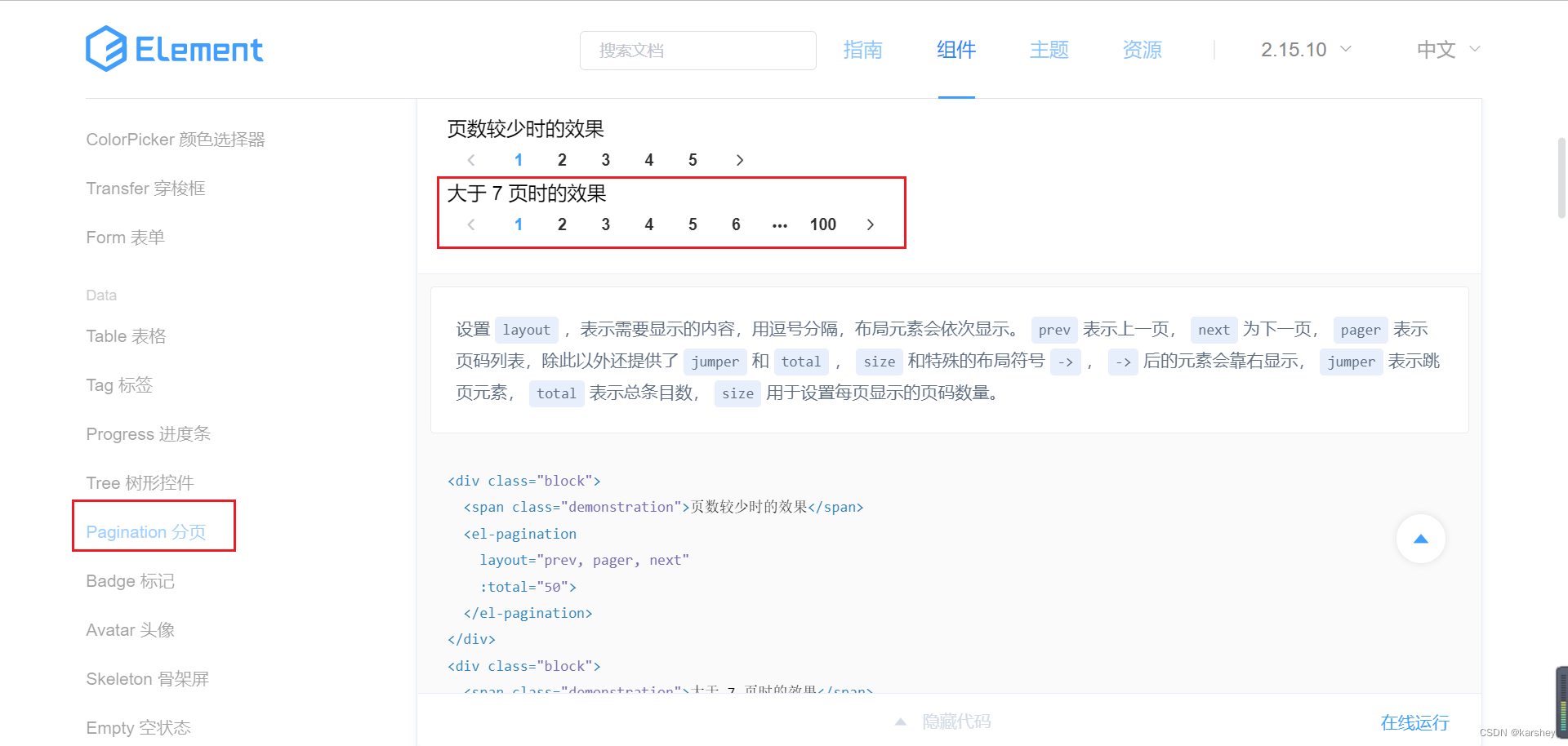Image resolution: width=1568 pixels, height=746 pixels.
Task: Open Progress 进度条 in sidebar
Action: click(149, 434)
